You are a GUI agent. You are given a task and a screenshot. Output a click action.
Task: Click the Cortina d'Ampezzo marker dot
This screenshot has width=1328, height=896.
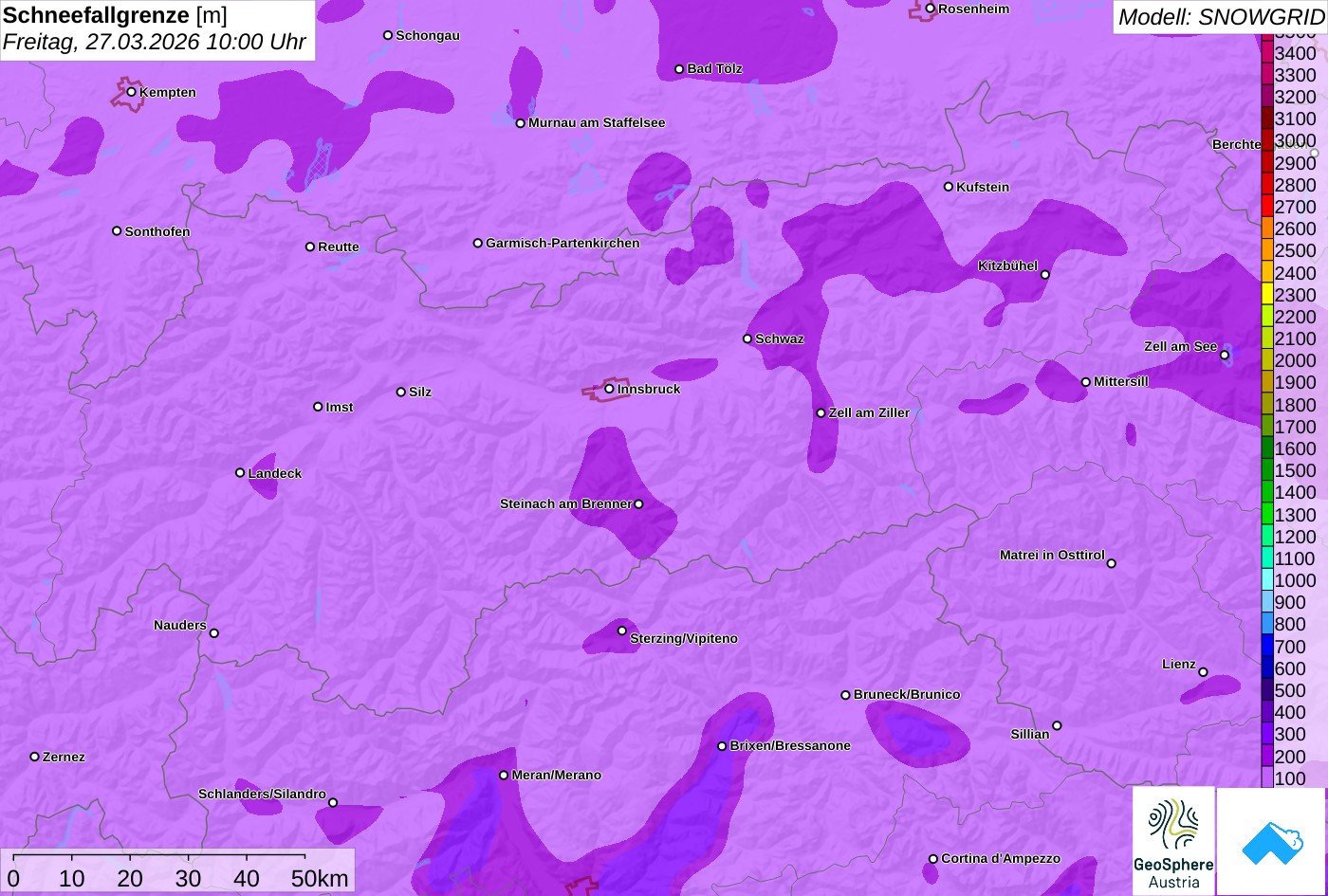tap(933, 859)
